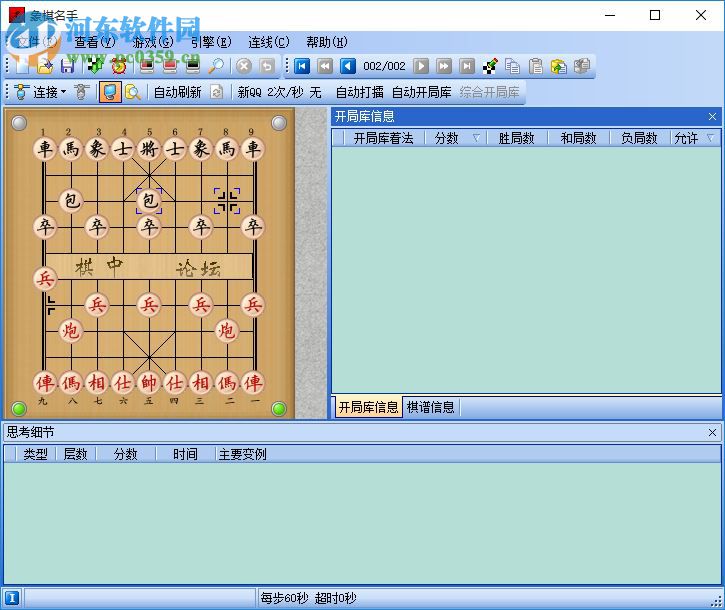Toggle 自动刷新 auto refresh

click(178, 92)
